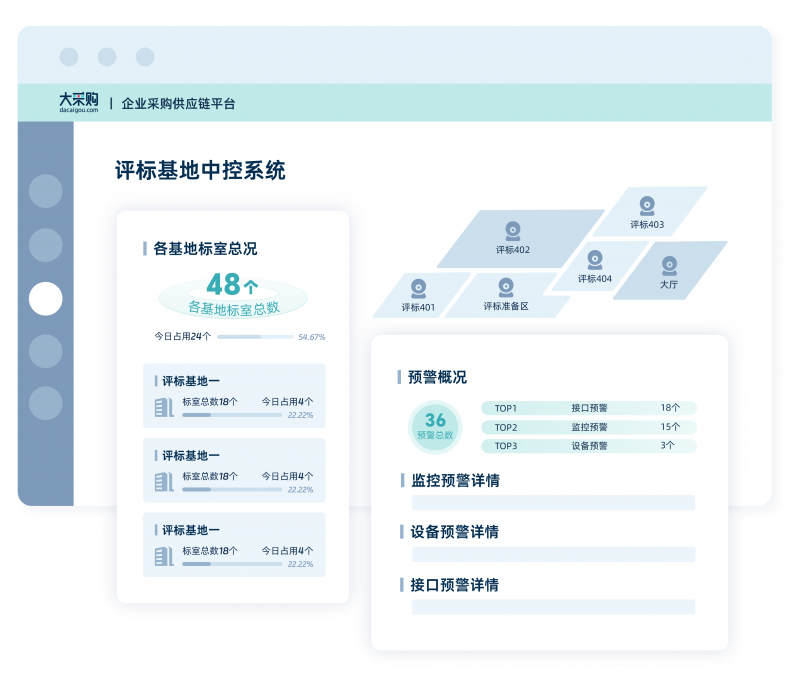Select the highlighted white sidebar circle

click(x=46, y=298)
